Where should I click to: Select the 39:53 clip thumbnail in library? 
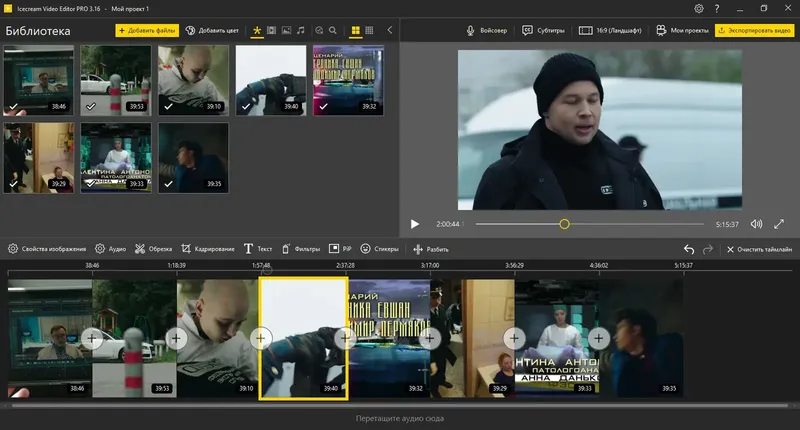click(115, 80)
